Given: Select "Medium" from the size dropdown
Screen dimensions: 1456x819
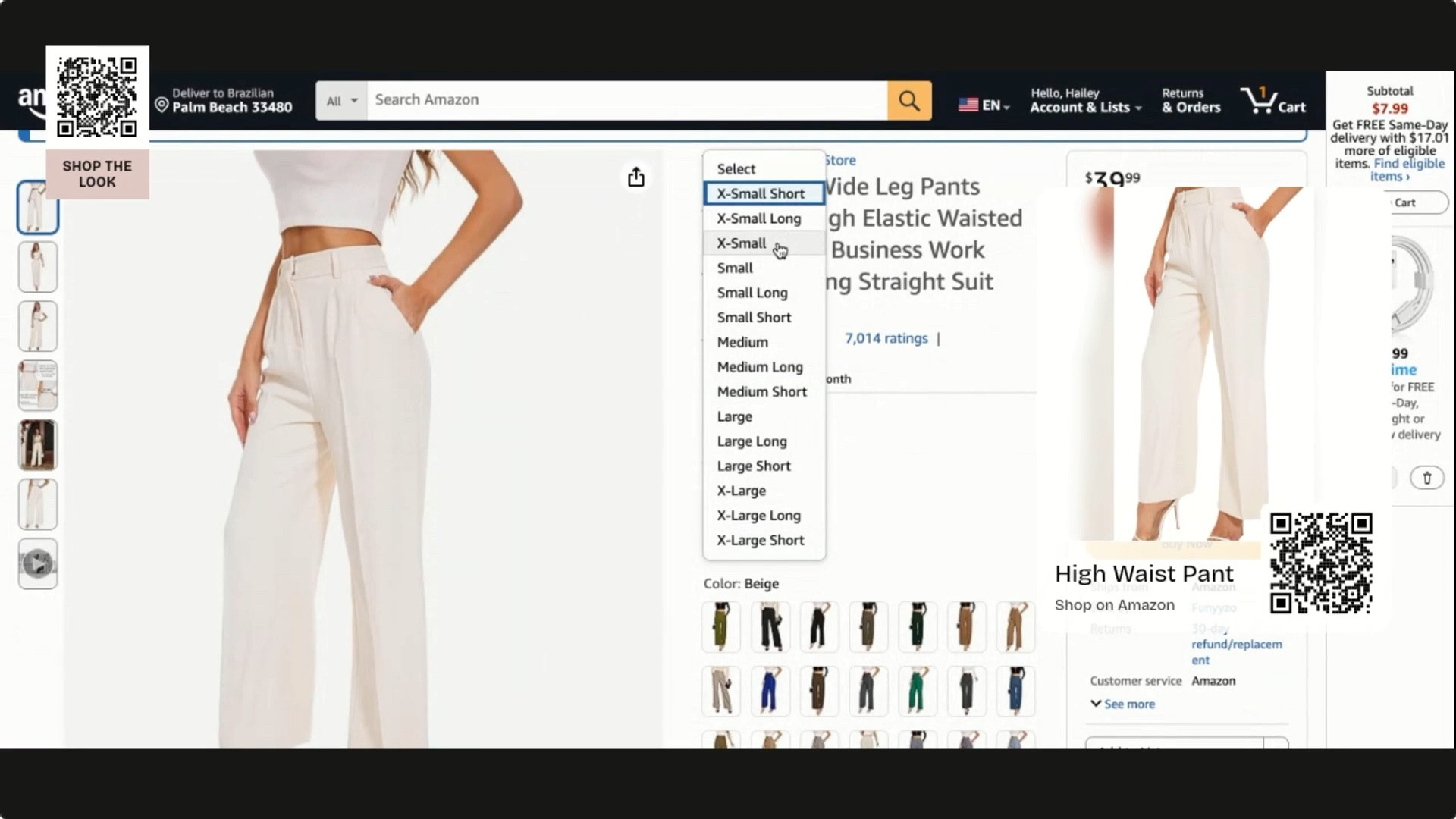Looking at the screenshot, I should (742, 342).
